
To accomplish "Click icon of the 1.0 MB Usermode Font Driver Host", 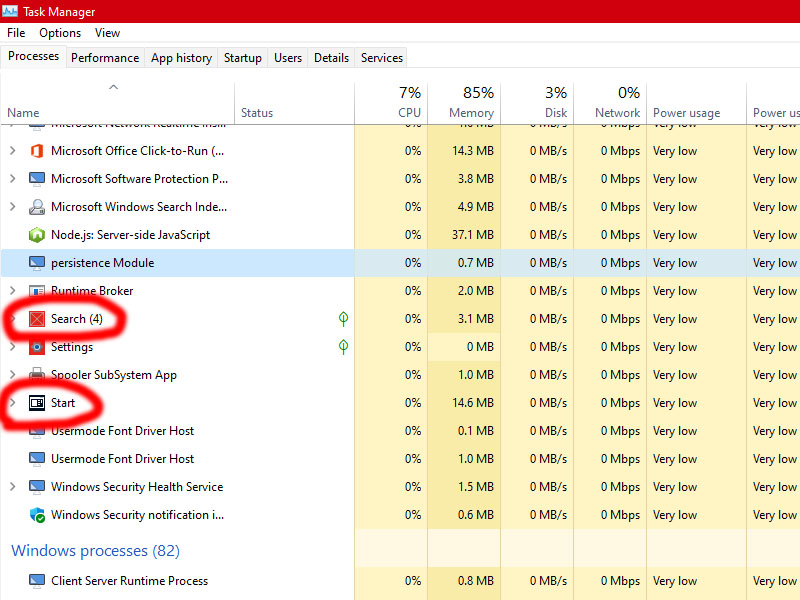I will click(37, 459).
